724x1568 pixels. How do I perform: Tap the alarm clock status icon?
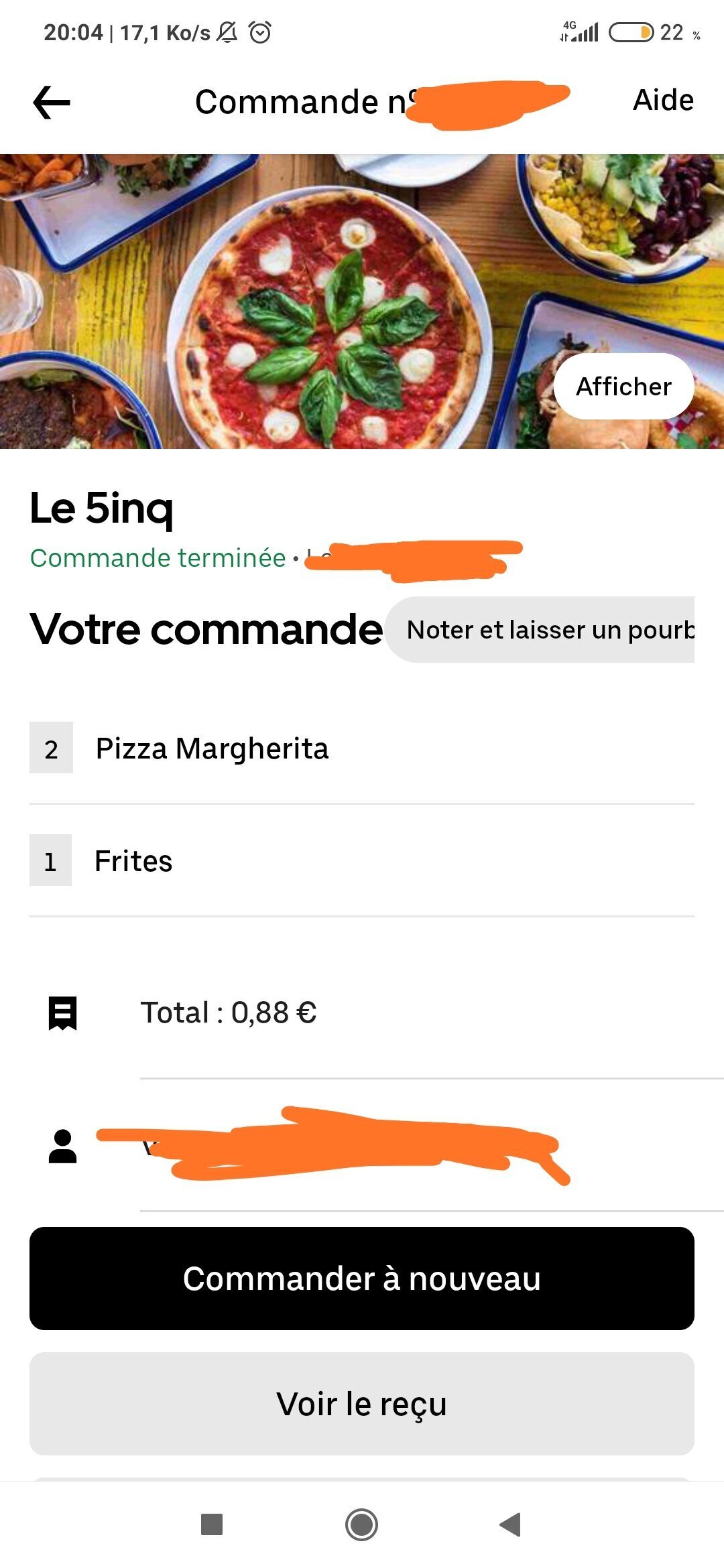pos(260,32)
